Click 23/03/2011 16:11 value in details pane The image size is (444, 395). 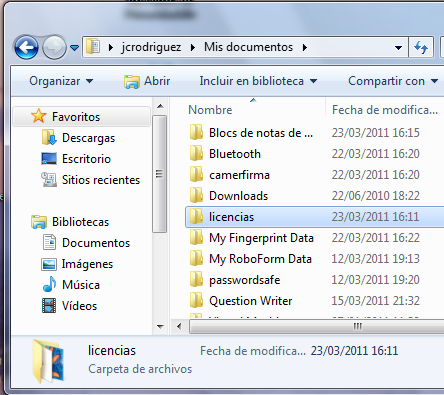click(x=354, y=351)
